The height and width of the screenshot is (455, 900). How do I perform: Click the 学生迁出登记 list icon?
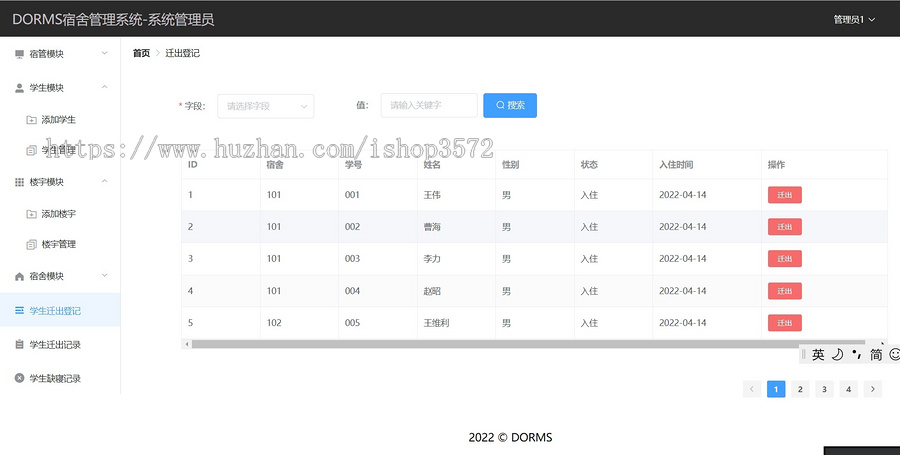(20, 310)
